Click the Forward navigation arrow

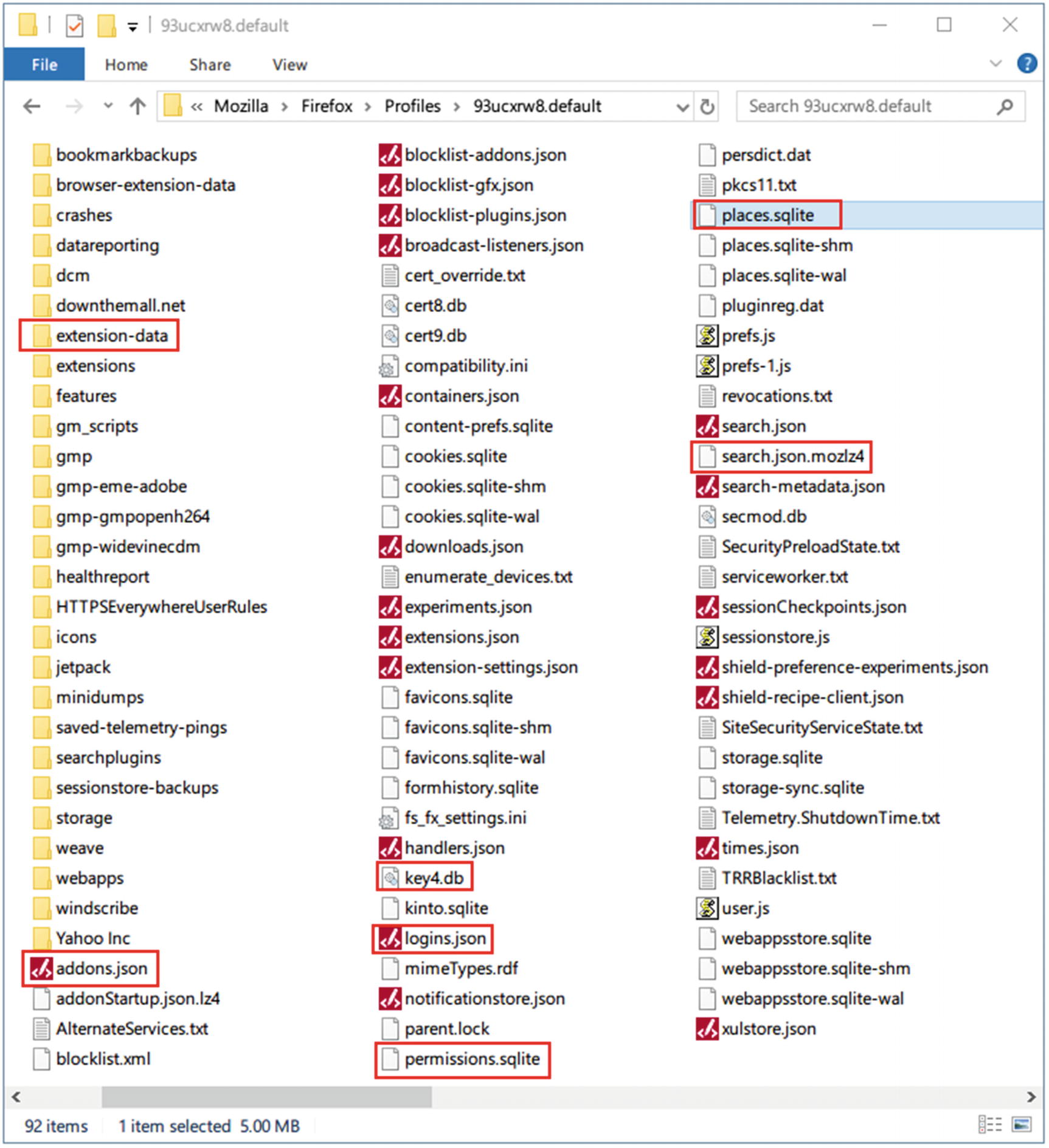[74, 107]
